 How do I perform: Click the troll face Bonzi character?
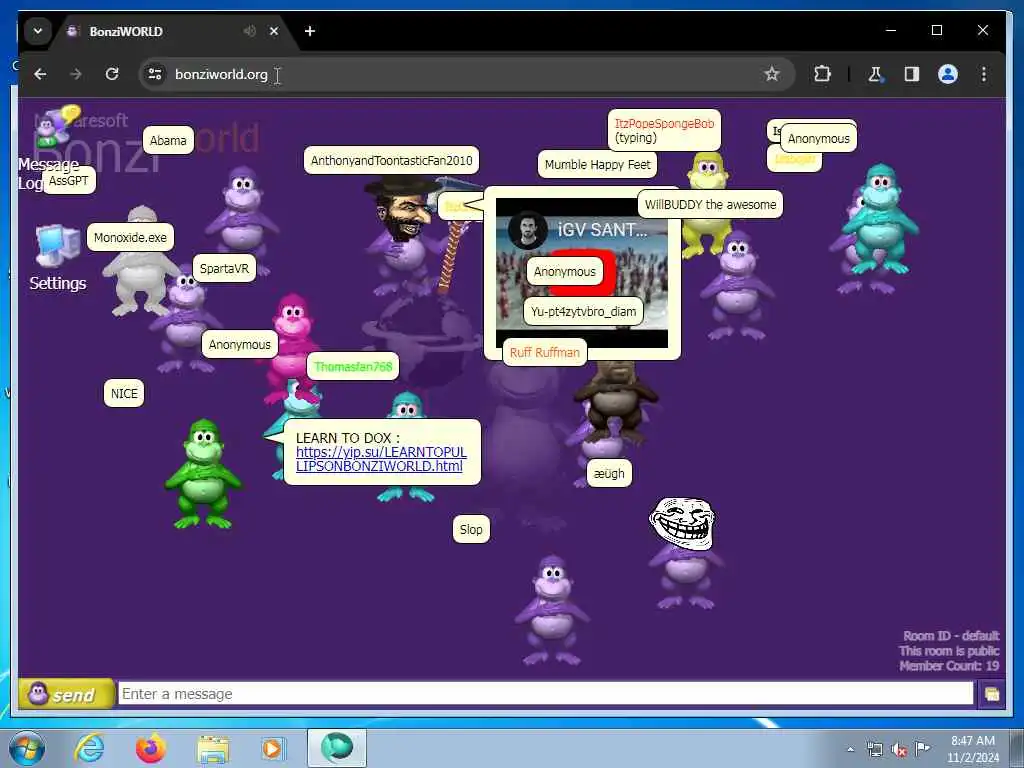click(684, 553)
